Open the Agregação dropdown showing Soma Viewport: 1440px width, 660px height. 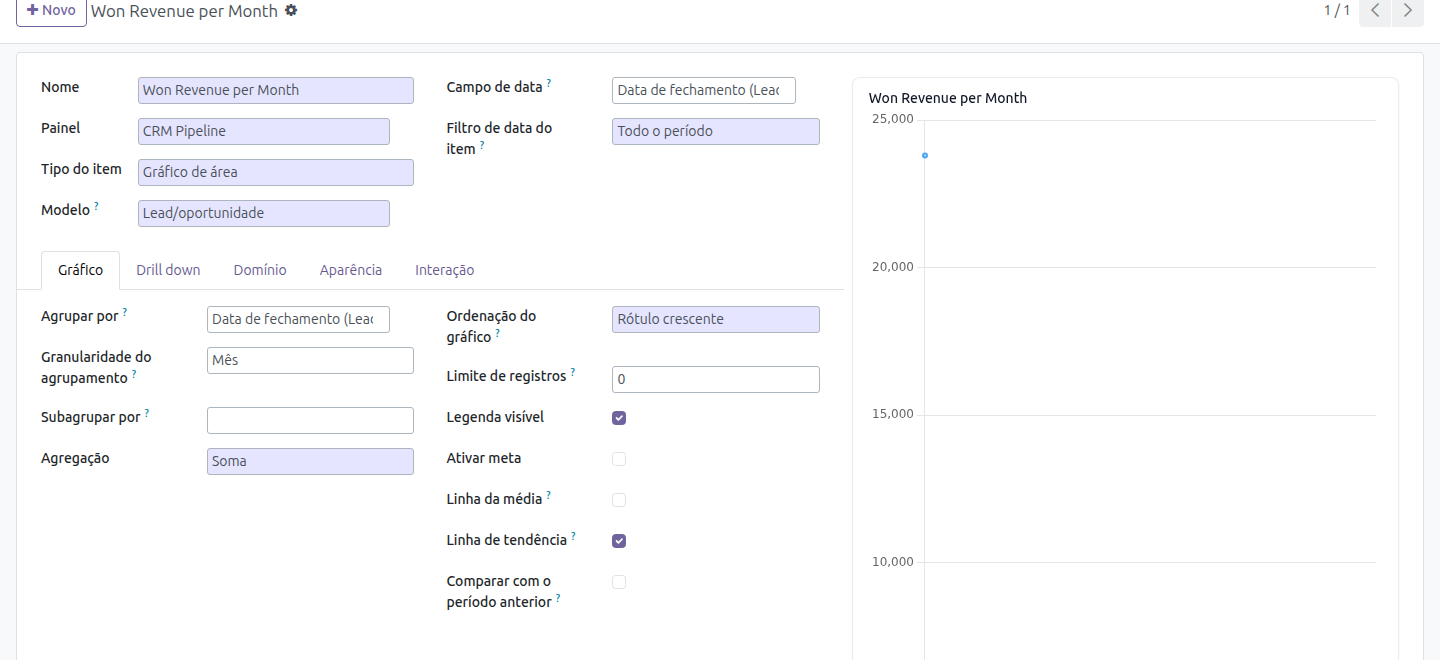click(x=310, y=461)
